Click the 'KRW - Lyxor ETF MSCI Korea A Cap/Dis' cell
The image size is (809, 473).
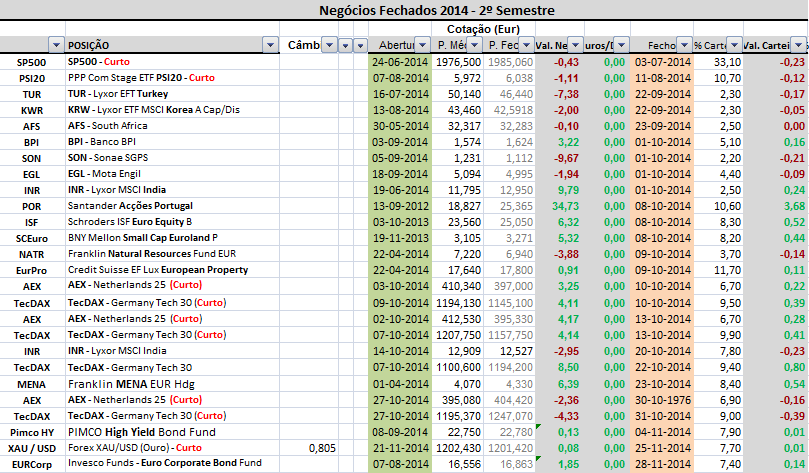coord(172,110)
